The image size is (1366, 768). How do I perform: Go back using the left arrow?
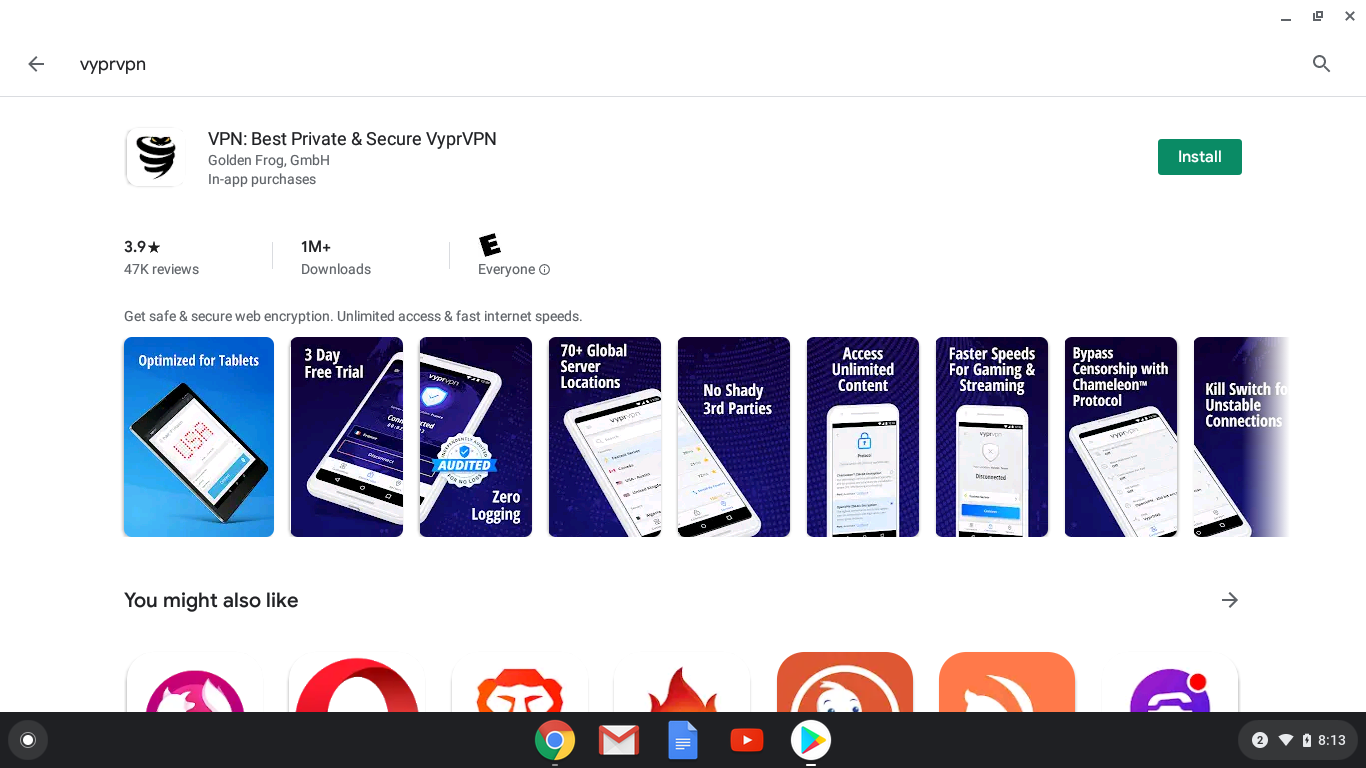36,64
